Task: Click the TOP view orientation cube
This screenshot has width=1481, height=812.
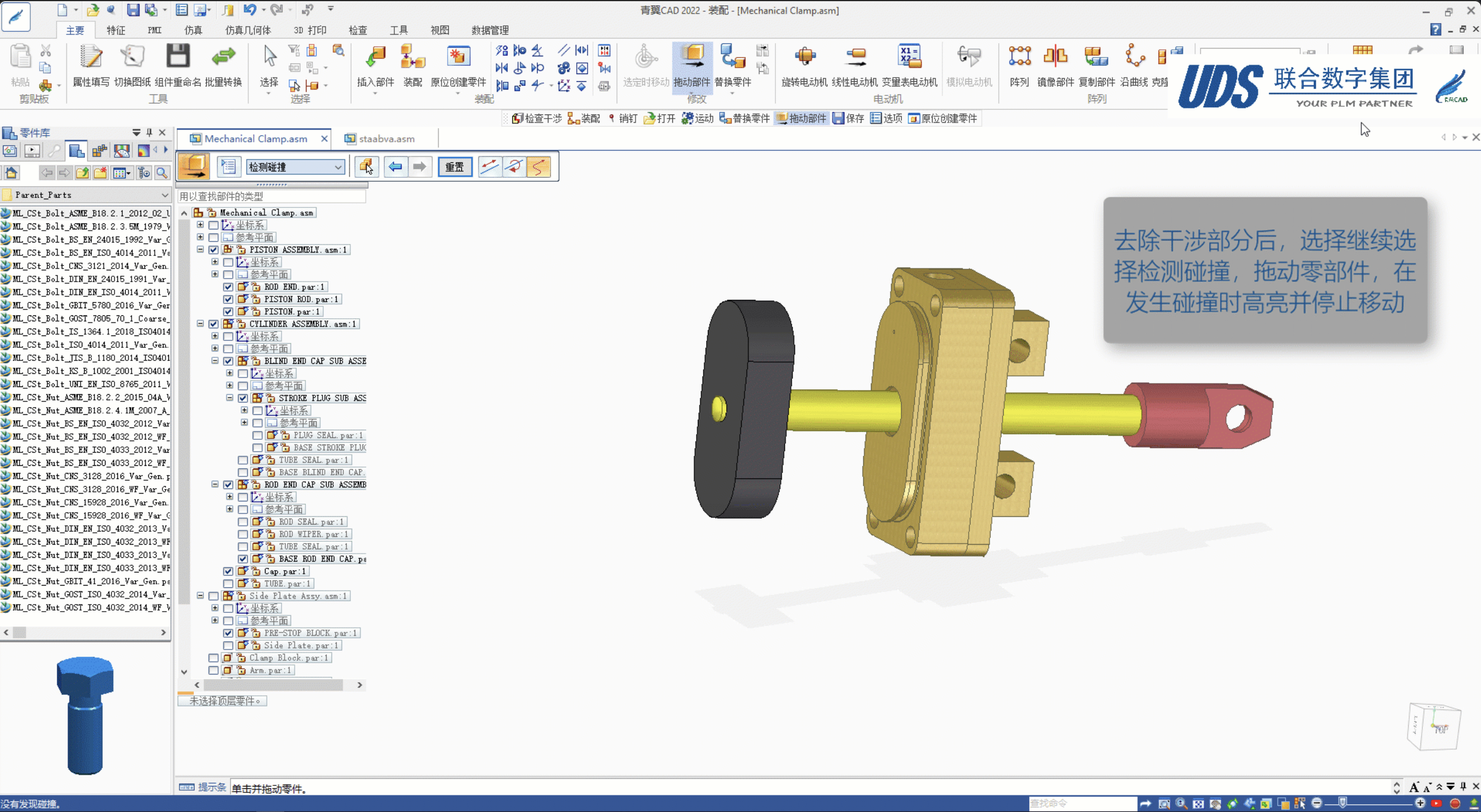Action: (1434, 727)
